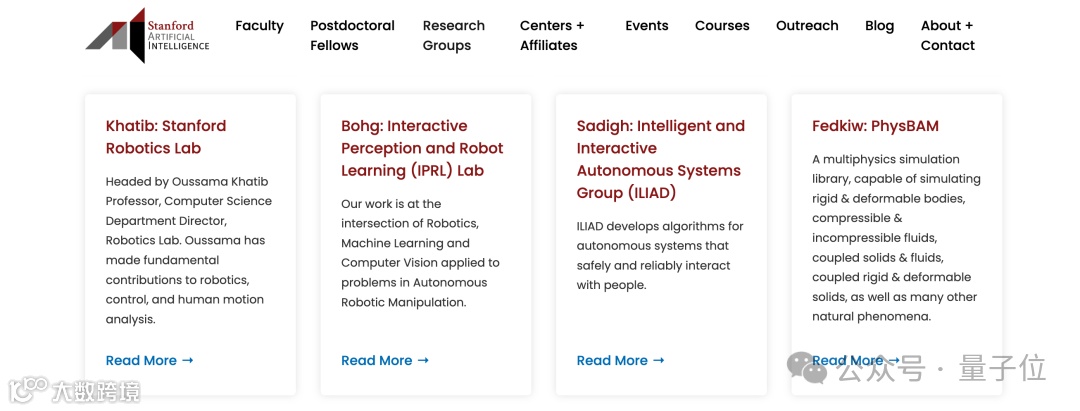Navigate to the Events page
Viewport: 1080px width, 411px height.
point(647,26)
